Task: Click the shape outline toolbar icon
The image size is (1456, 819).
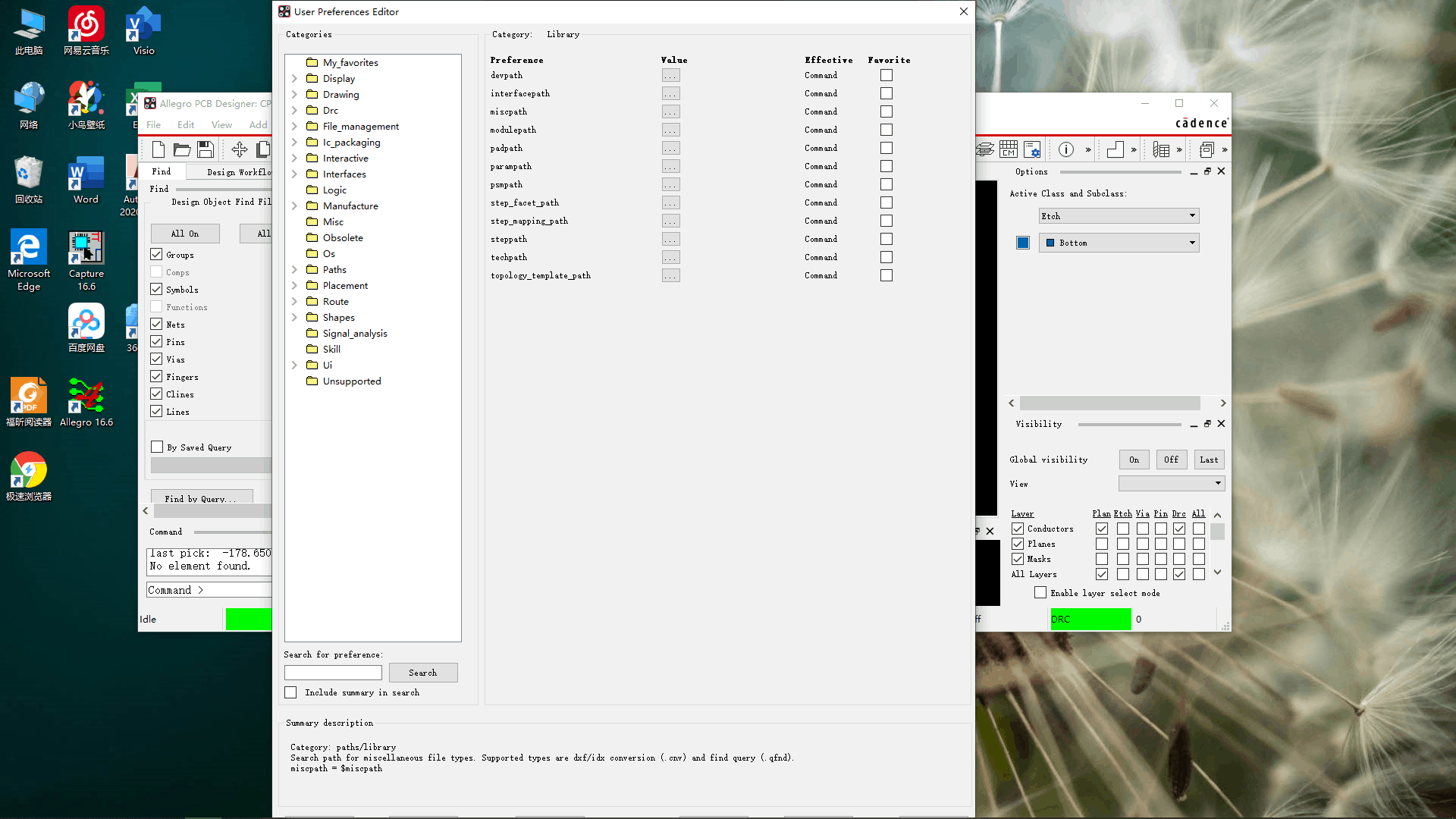Action: tap(1115, 149)
